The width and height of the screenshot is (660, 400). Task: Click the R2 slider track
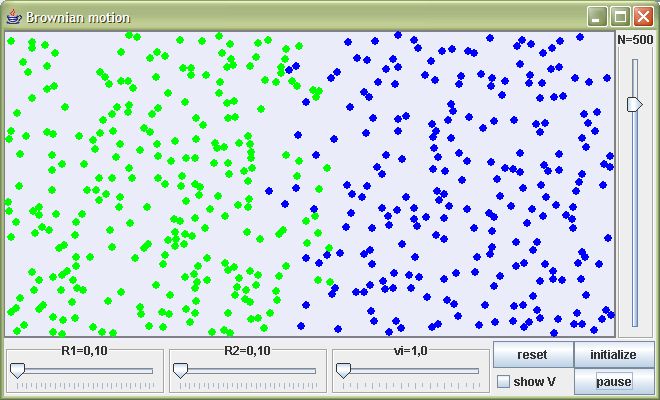[x=248, y=371]
